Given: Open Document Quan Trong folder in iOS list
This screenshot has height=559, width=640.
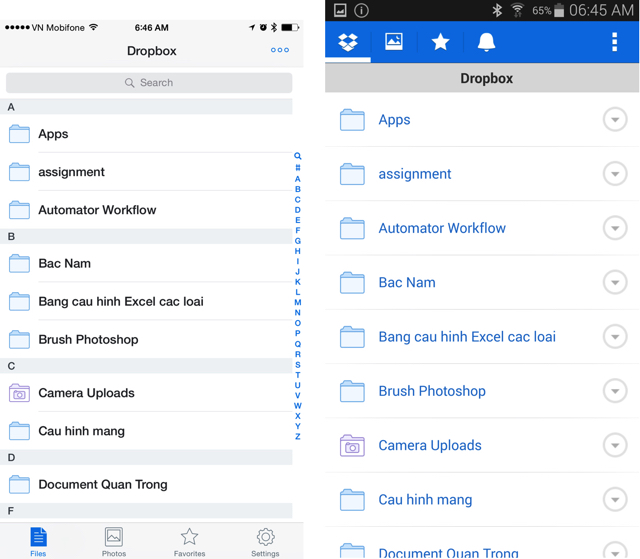Looking at the screenshot, I should (146, 484).
